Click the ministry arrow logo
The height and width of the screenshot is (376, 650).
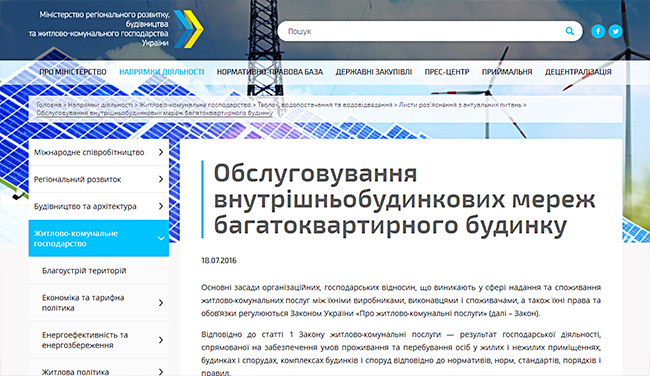pos(189,29)
